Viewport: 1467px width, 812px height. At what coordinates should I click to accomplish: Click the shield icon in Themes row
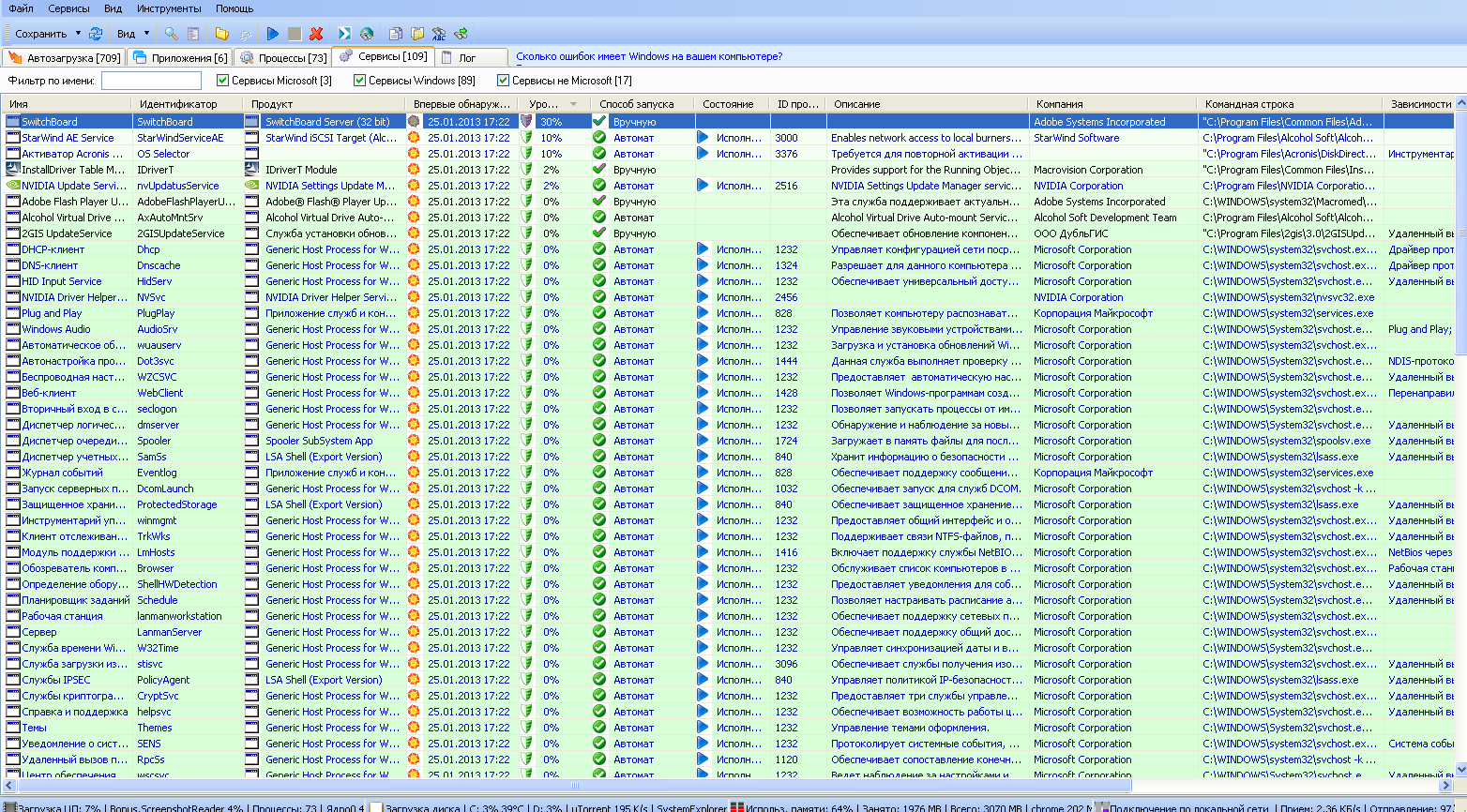click(526, 728)
